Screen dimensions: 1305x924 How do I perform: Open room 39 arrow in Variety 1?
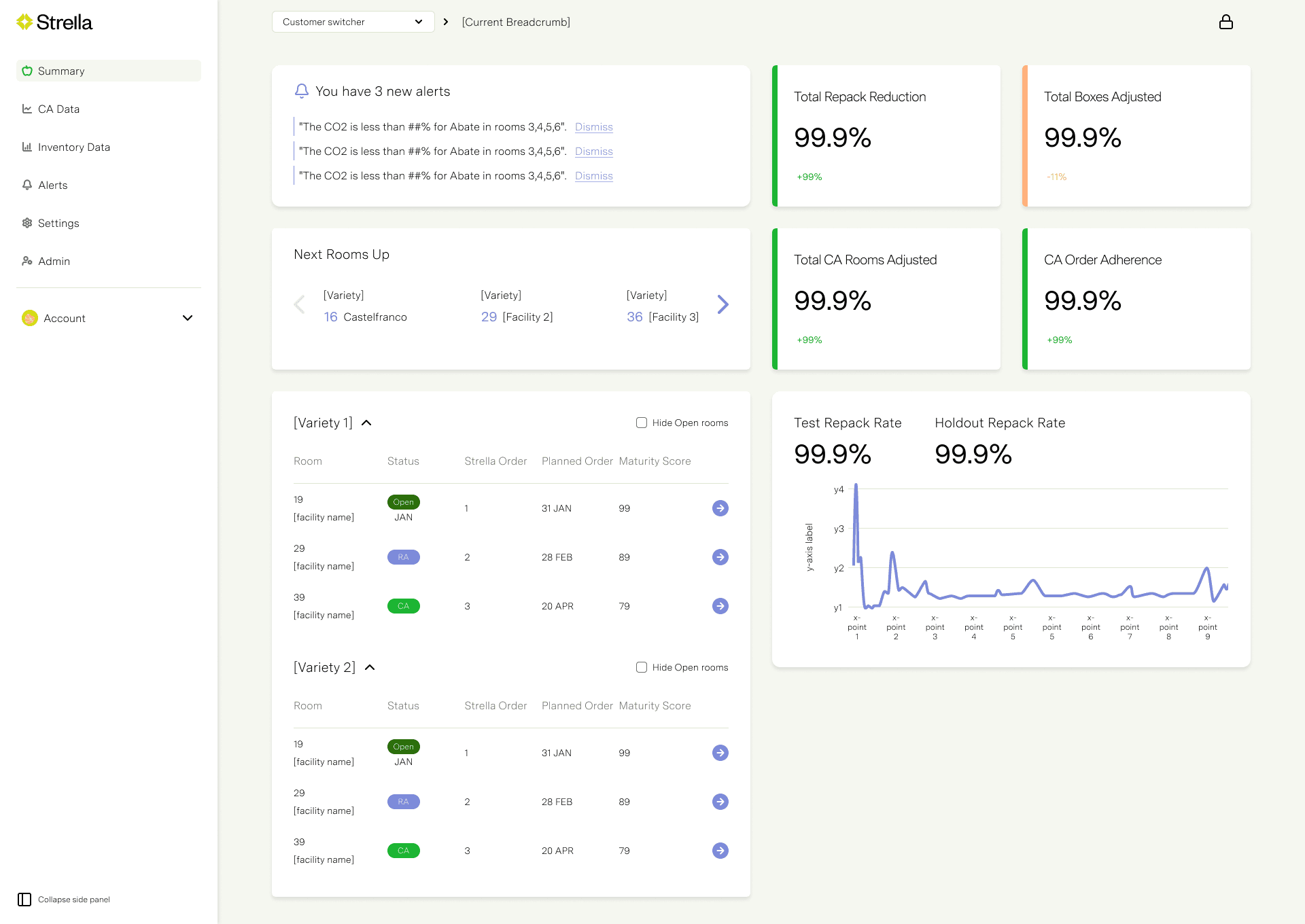[x=720, y=606]
